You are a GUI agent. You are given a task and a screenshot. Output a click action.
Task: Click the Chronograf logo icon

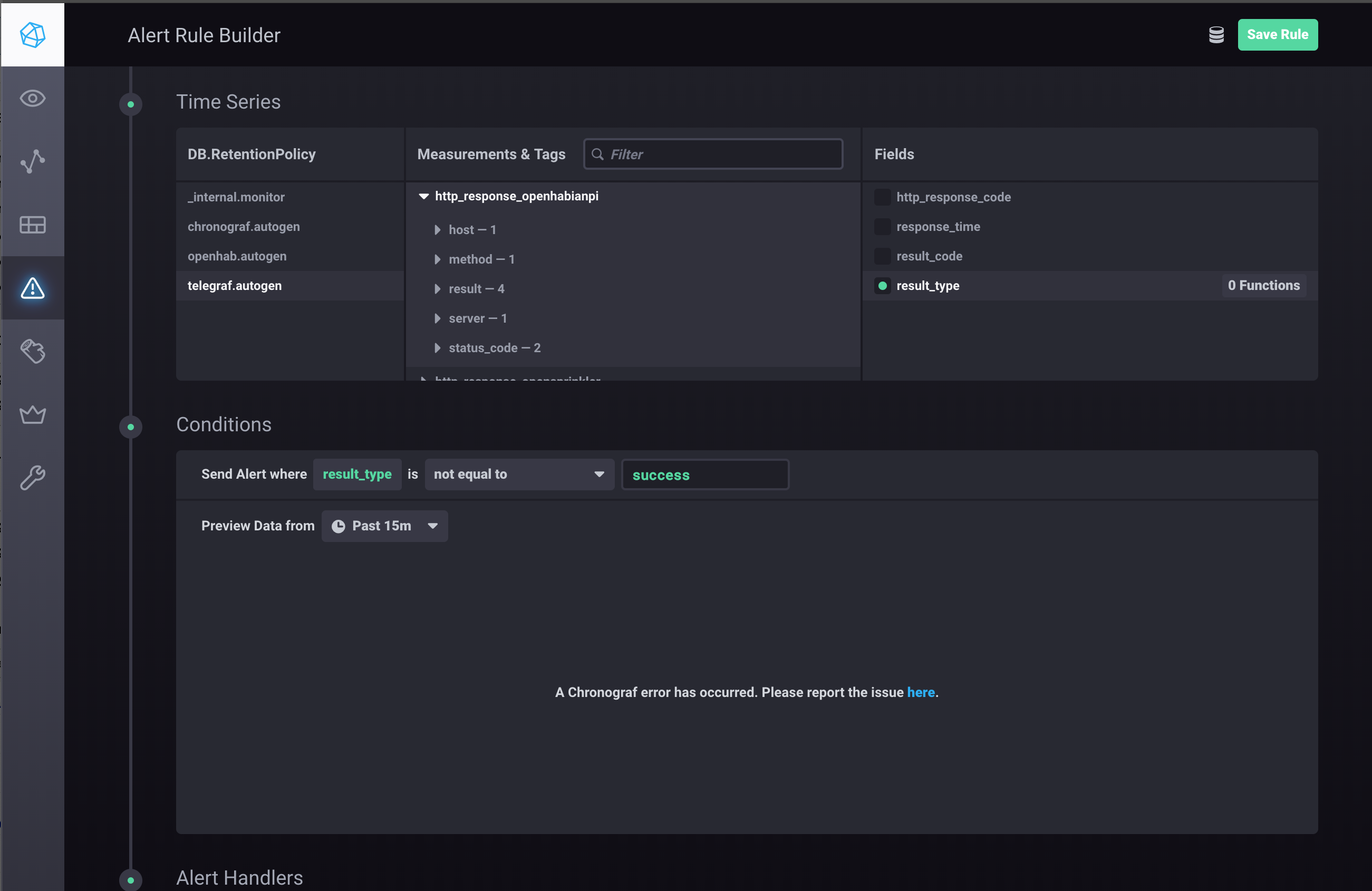(32, 35)
